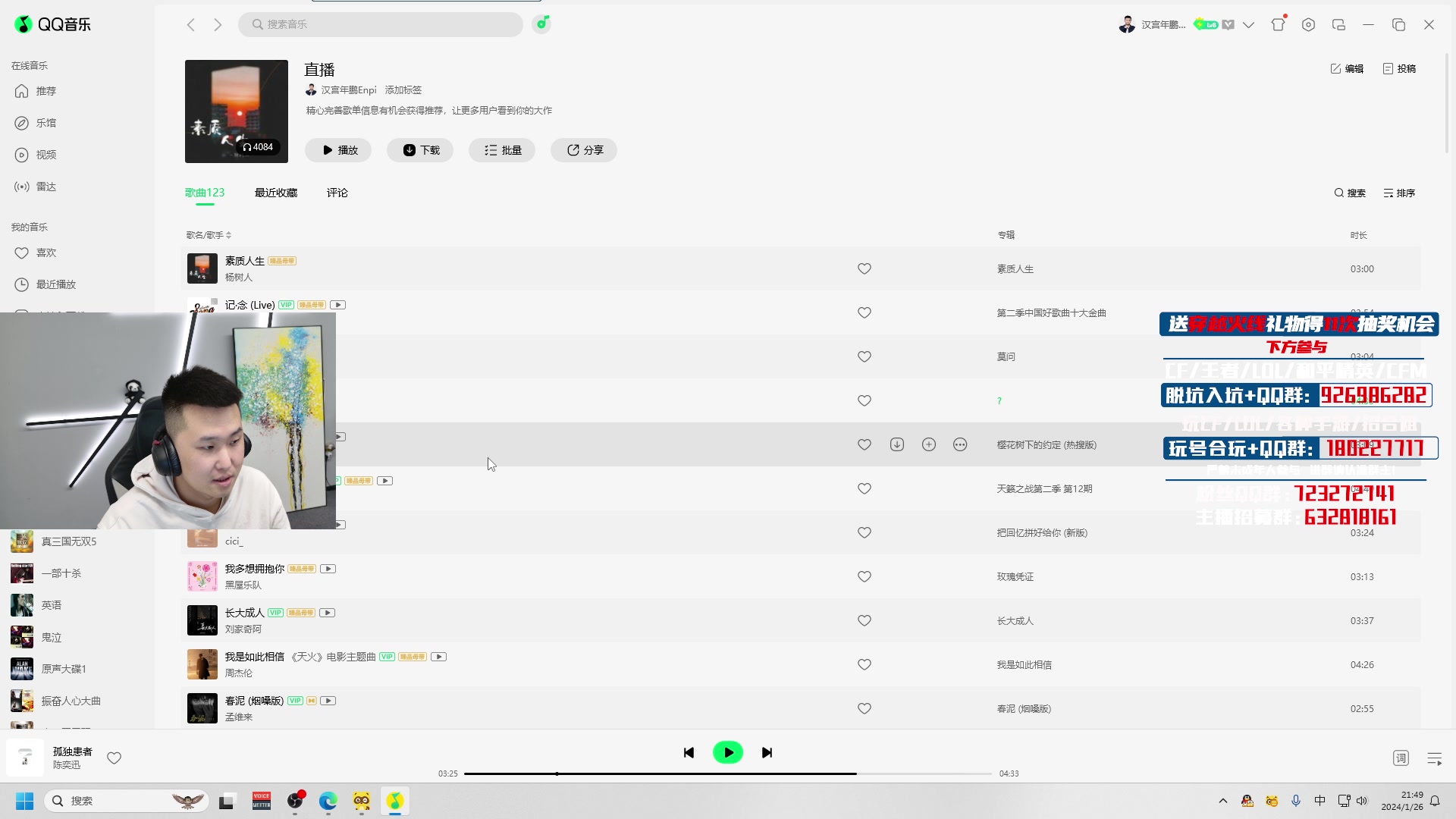Like the song 我多想拥抱你
This screenshot has height=819, width=1456.
coord(864,576)
